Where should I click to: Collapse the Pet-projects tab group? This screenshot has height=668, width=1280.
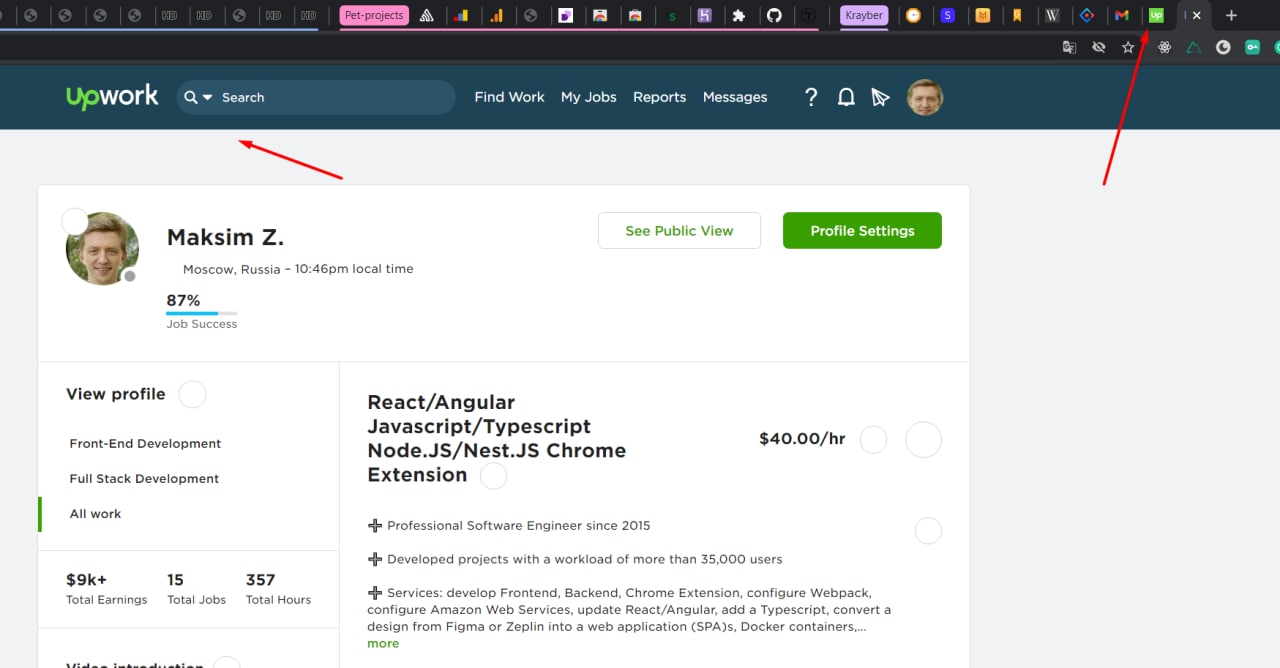(x=373, y=15)
